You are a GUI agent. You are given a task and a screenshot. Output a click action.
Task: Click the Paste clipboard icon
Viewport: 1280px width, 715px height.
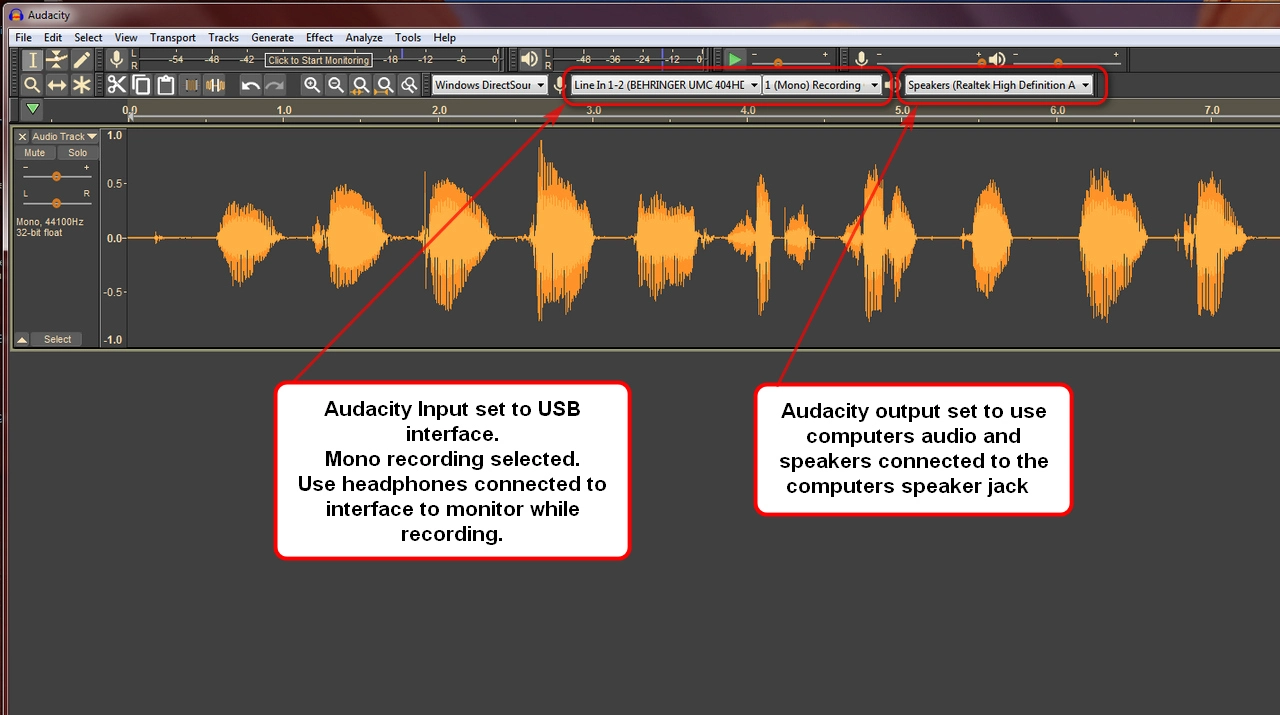coord(165,85)
